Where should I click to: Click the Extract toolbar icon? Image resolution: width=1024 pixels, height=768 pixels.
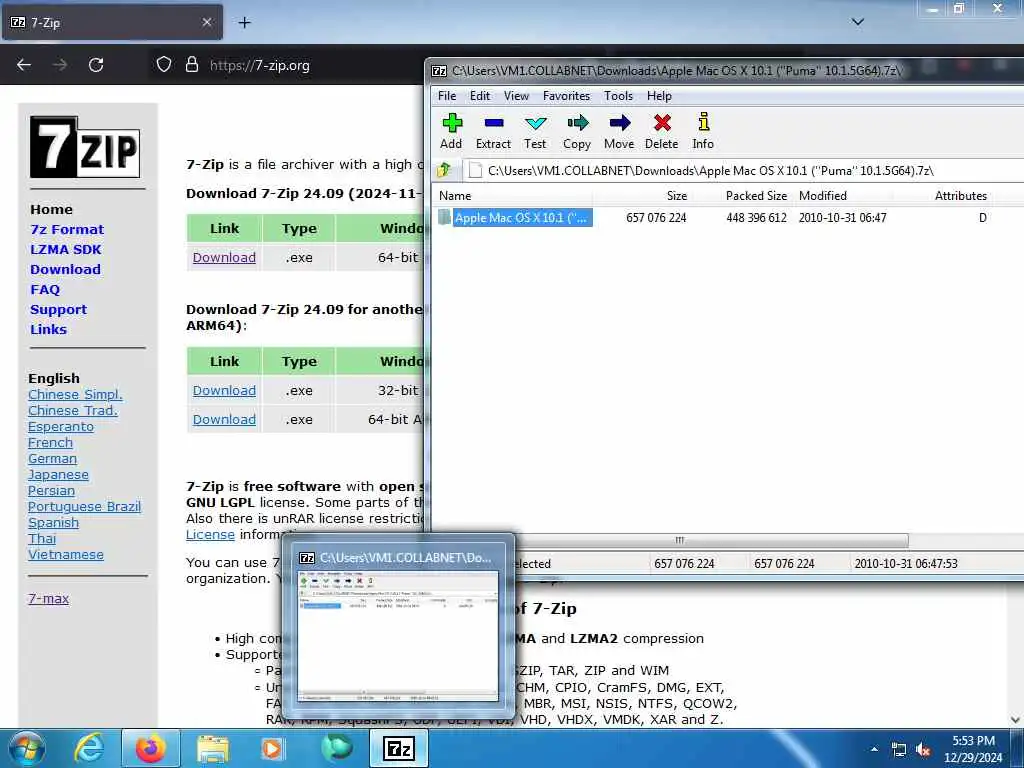(x=493, y=131)
